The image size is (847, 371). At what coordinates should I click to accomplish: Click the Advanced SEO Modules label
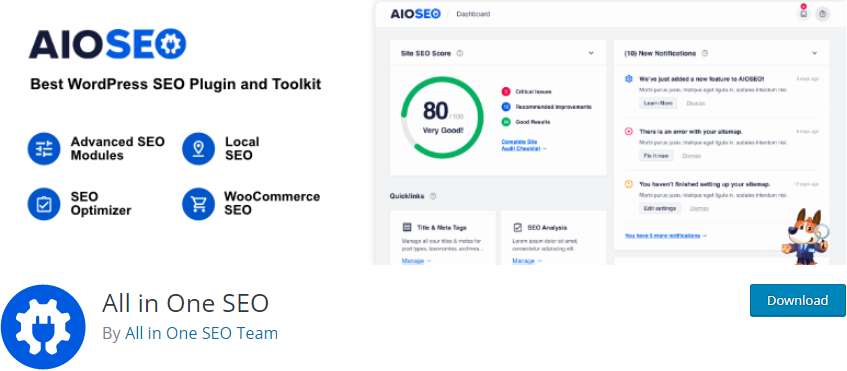[x=118, y=149]
